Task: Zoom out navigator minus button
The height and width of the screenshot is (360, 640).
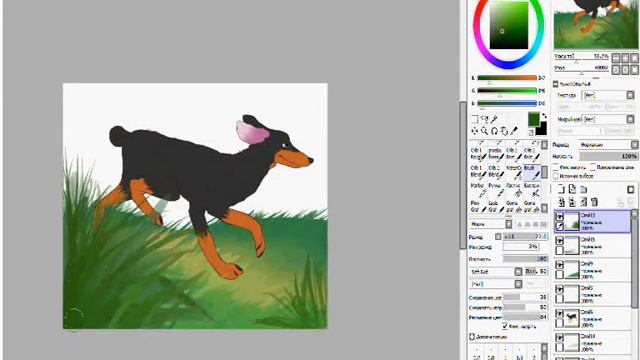Action: [616, 58]
